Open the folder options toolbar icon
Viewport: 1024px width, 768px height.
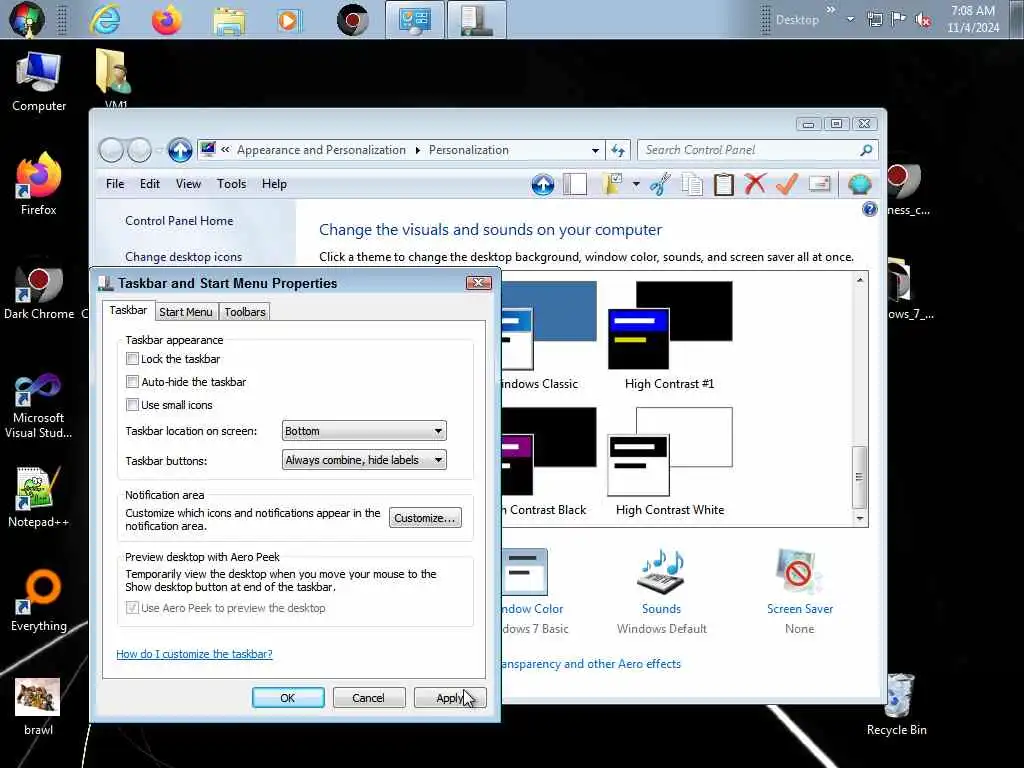point(613,184)
